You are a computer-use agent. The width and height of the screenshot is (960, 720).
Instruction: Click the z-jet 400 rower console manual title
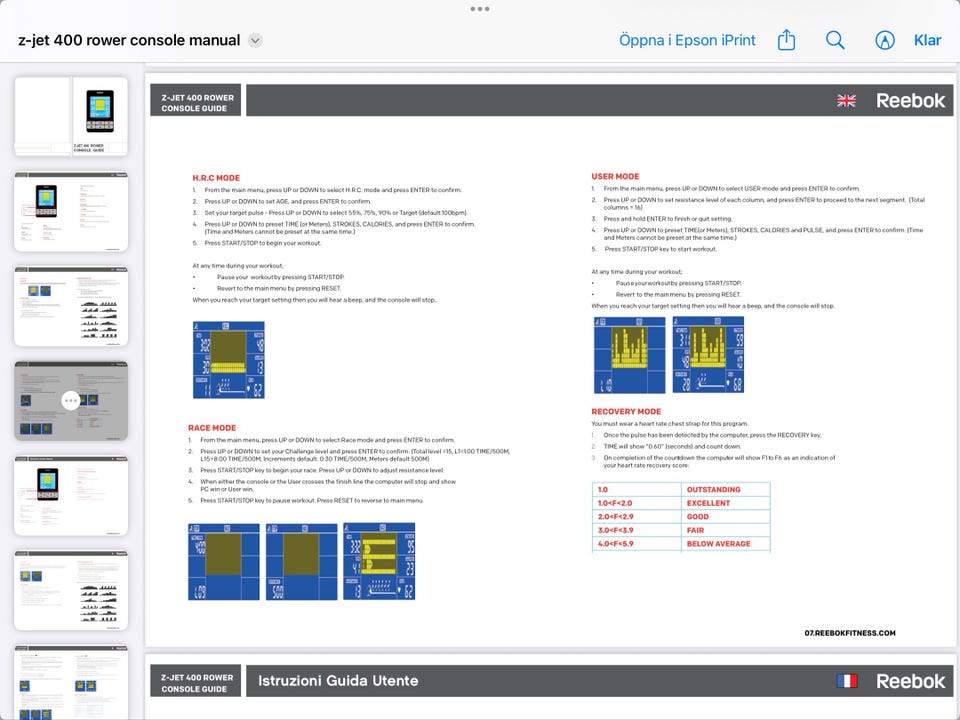129,40
